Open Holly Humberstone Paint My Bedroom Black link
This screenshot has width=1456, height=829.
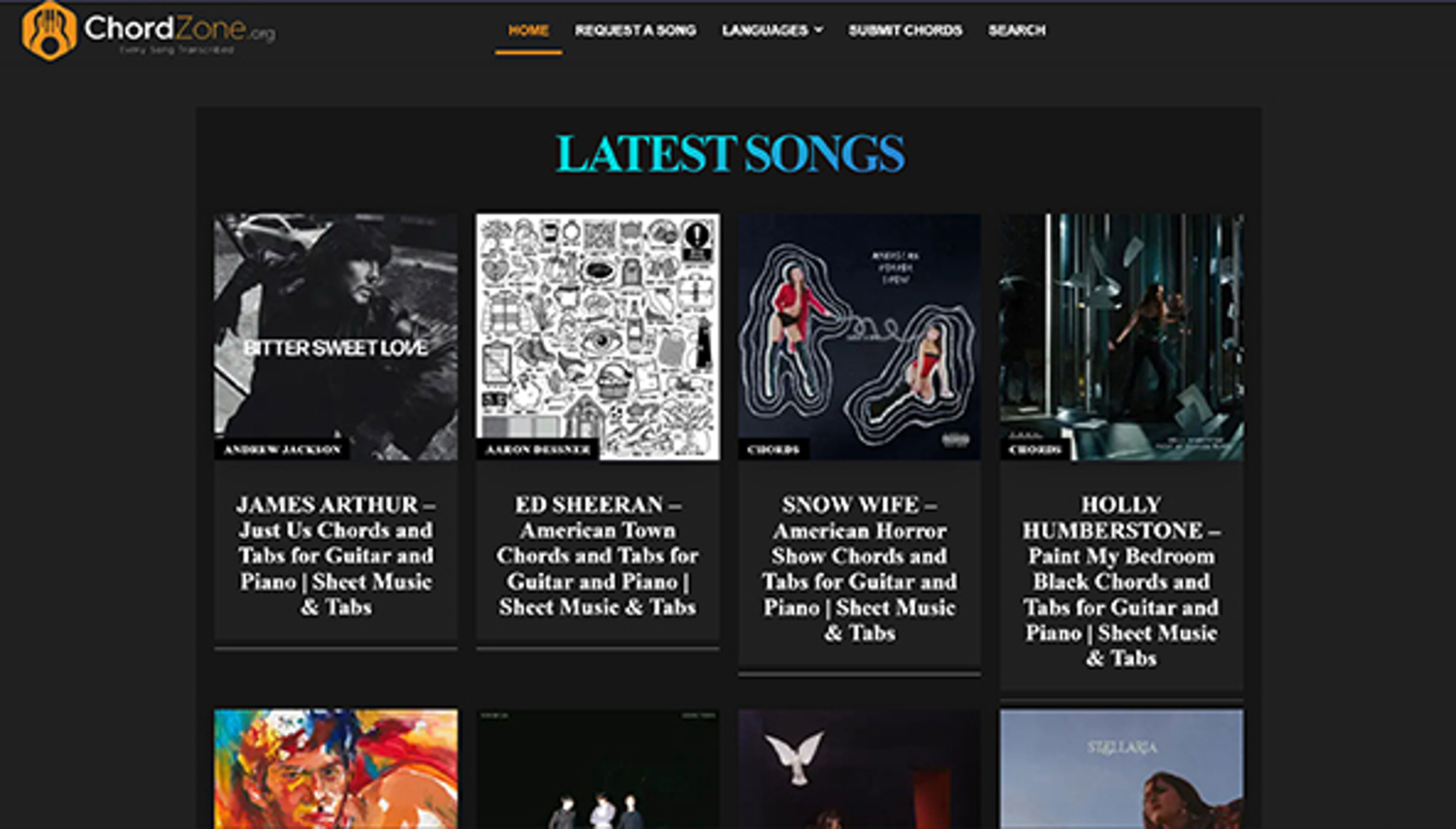click(1121, 581)
